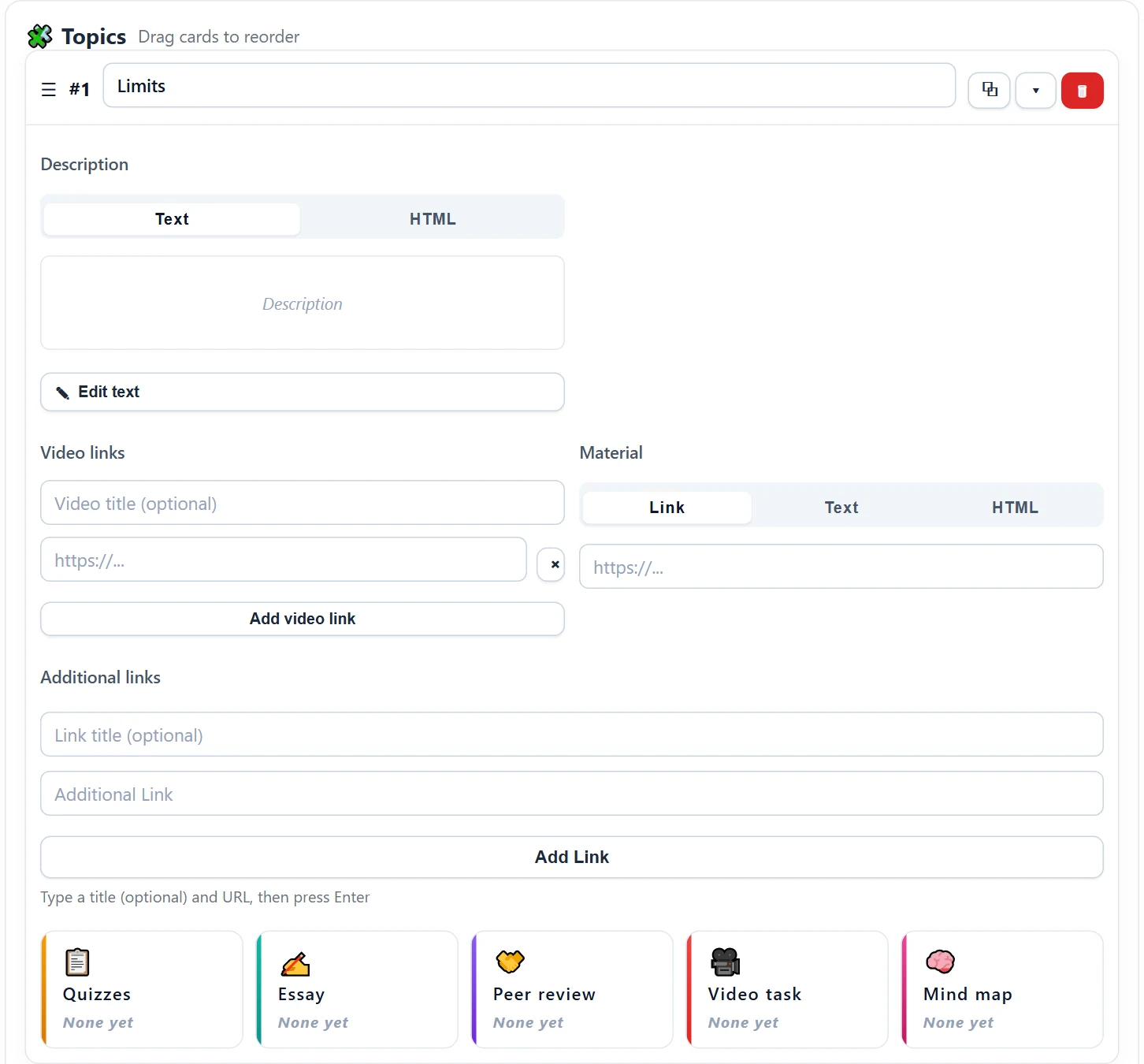Click the Topics puzzle logo icon

click(x=40, y=36)
